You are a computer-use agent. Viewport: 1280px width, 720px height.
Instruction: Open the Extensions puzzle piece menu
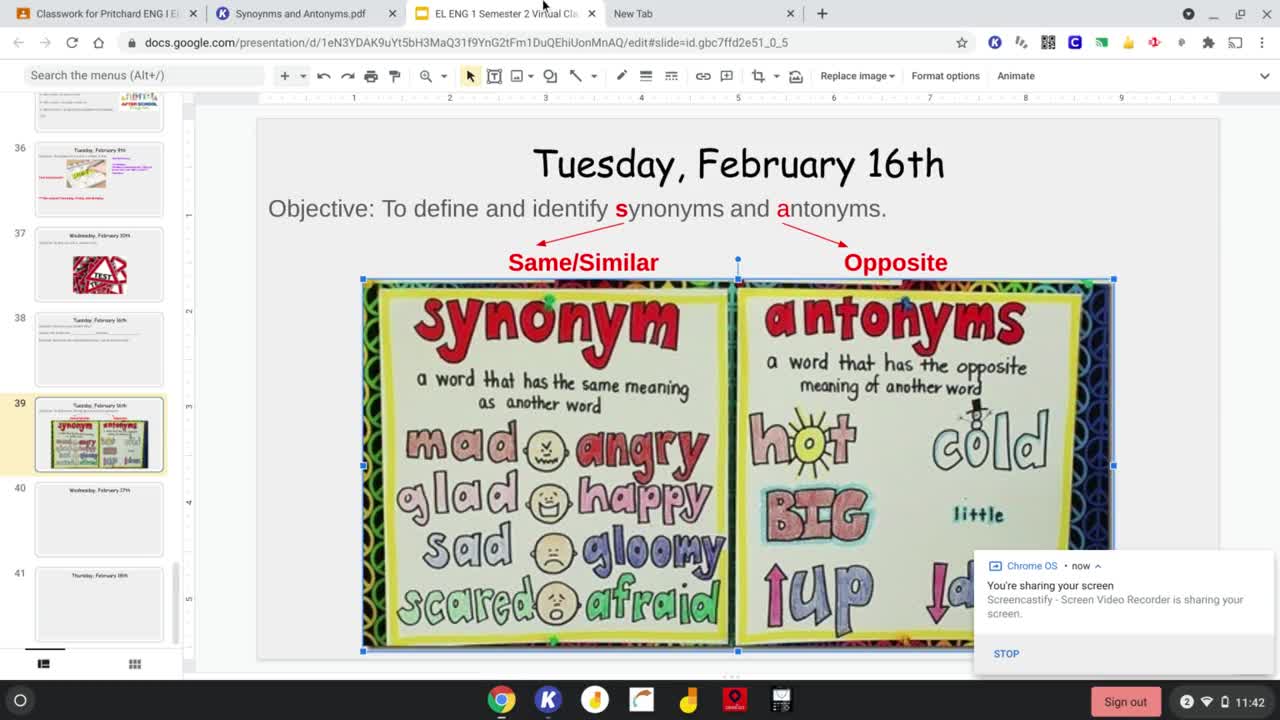click(1208, 43)
